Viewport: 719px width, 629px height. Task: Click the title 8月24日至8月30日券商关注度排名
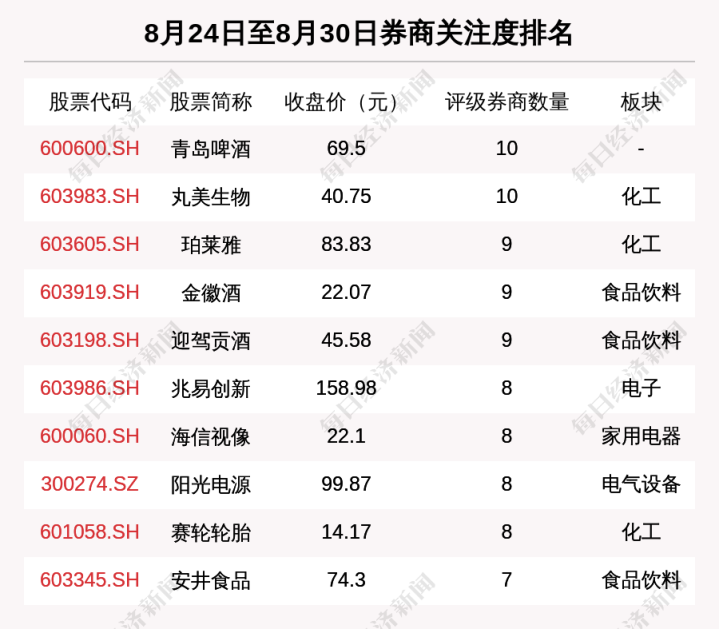click(x=358, y=33)
